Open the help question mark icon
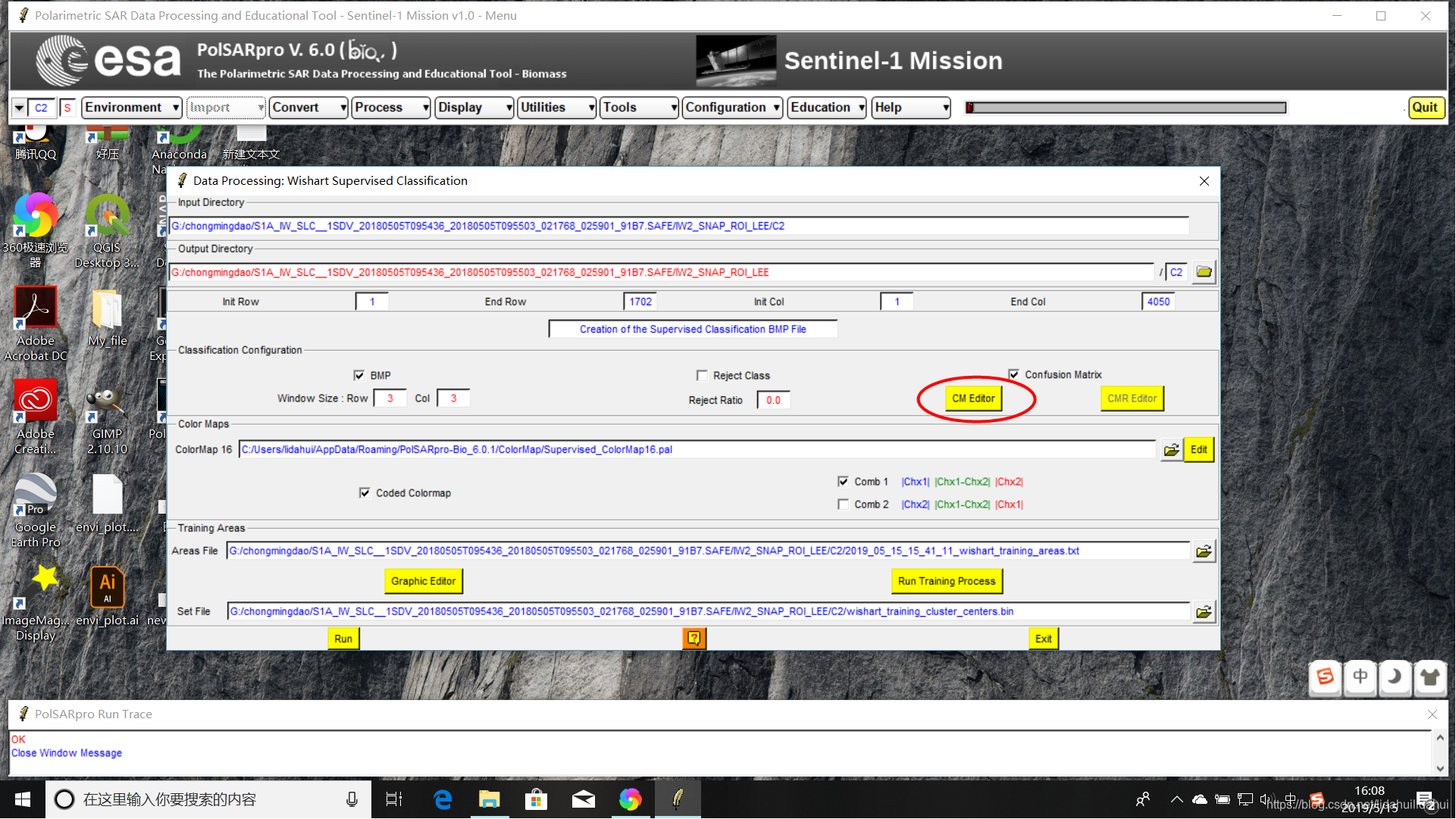The width and height of the screenshot is (1456, 819). pos(694,639)
